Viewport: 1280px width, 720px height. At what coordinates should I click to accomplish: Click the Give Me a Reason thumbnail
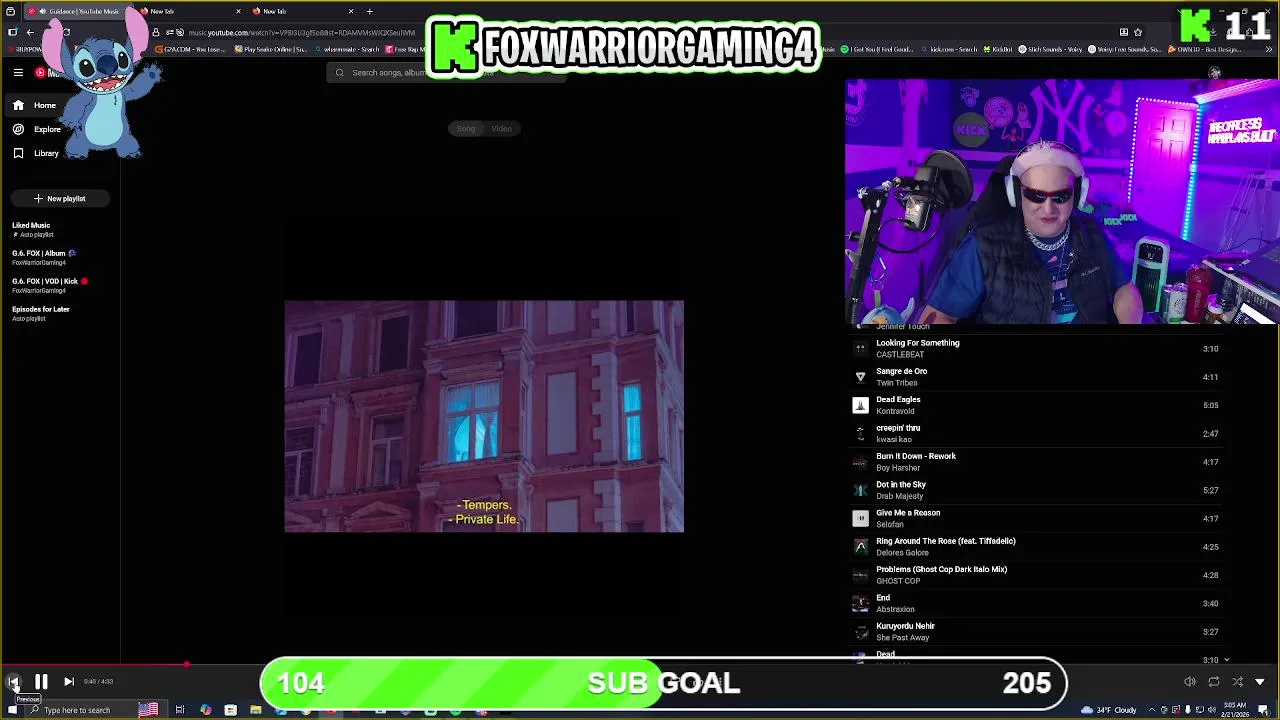tap(860, 518)
